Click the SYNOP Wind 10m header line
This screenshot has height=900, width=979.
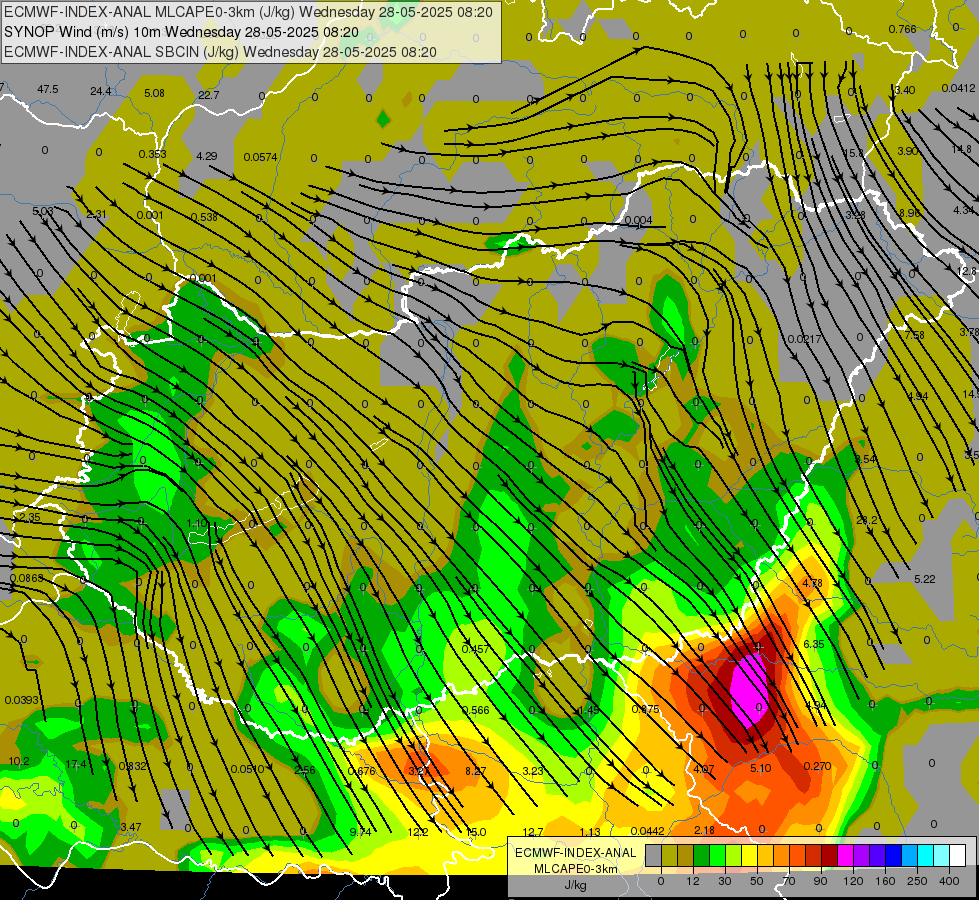182,32
